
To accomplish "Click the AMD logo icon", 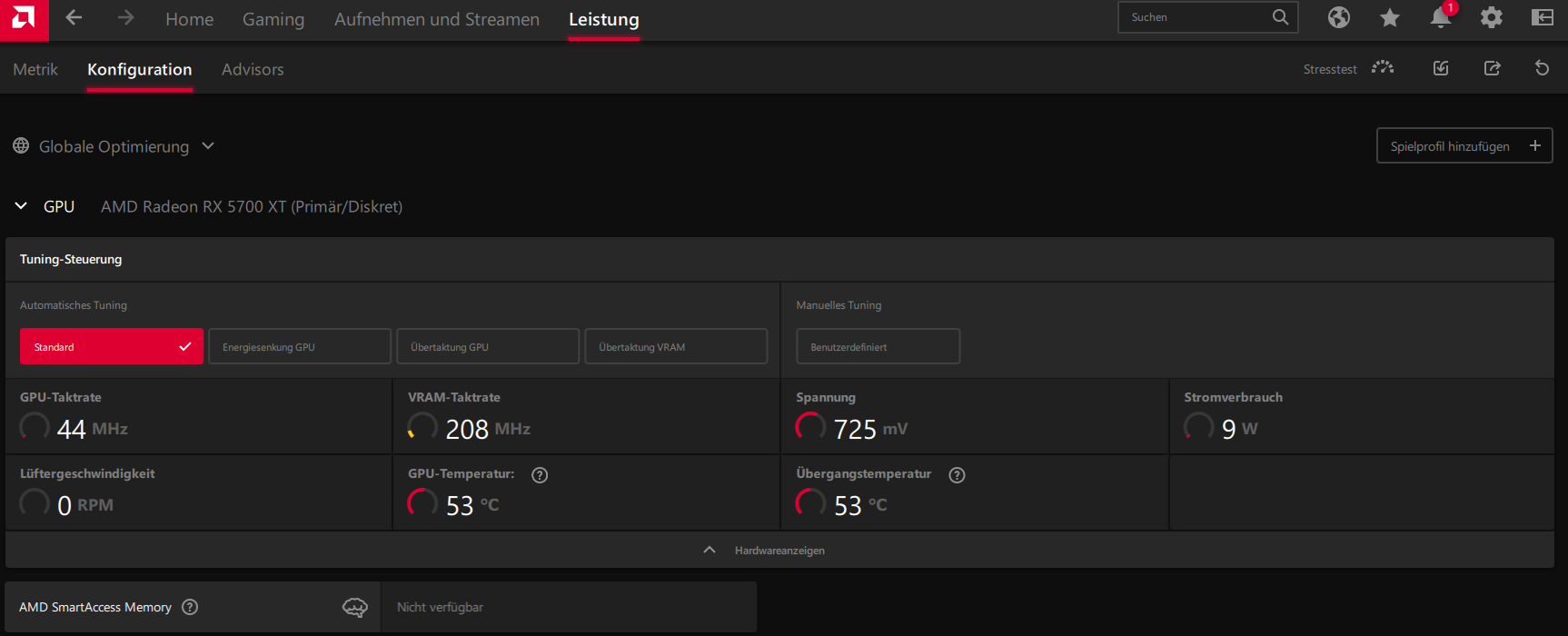I will coord(24,18).
